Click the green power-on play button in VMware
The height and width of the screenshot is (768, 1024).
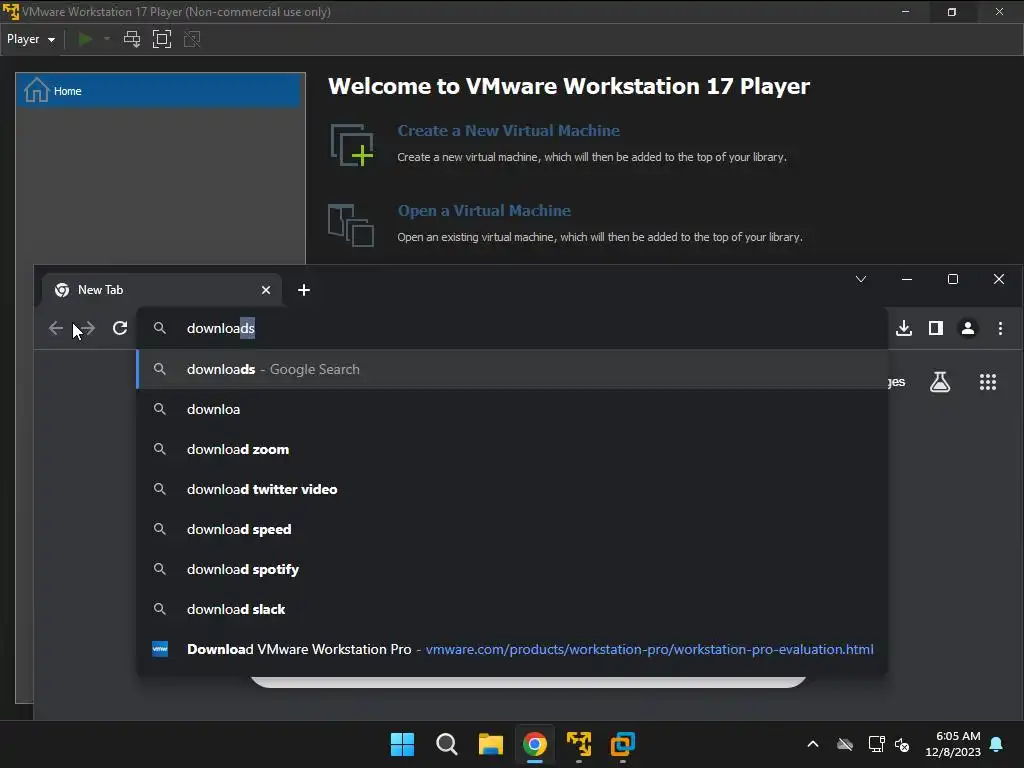tap(85, 39)
